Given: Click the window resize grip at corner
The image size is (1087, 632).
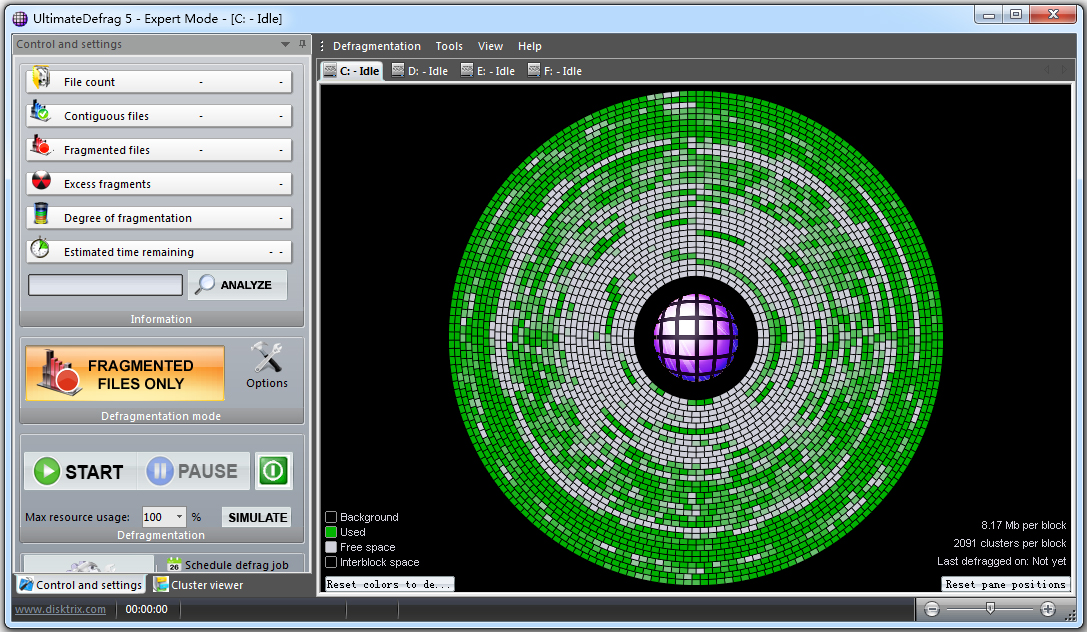Looking at the screenshot, I should pos(1070,614).
